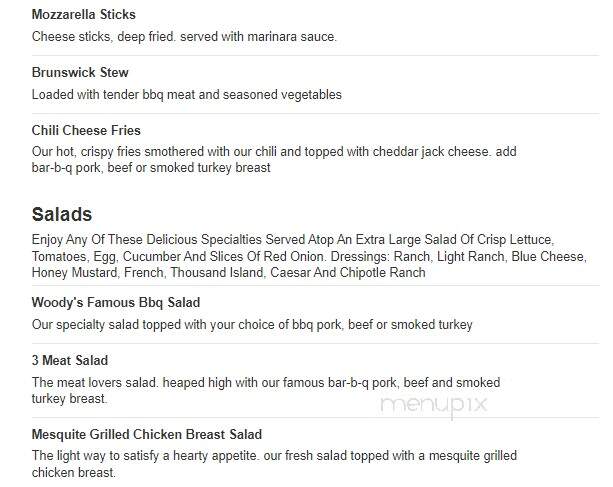
Task: Click the 3 Meat Salad title
Action: [x=70, y=360]
